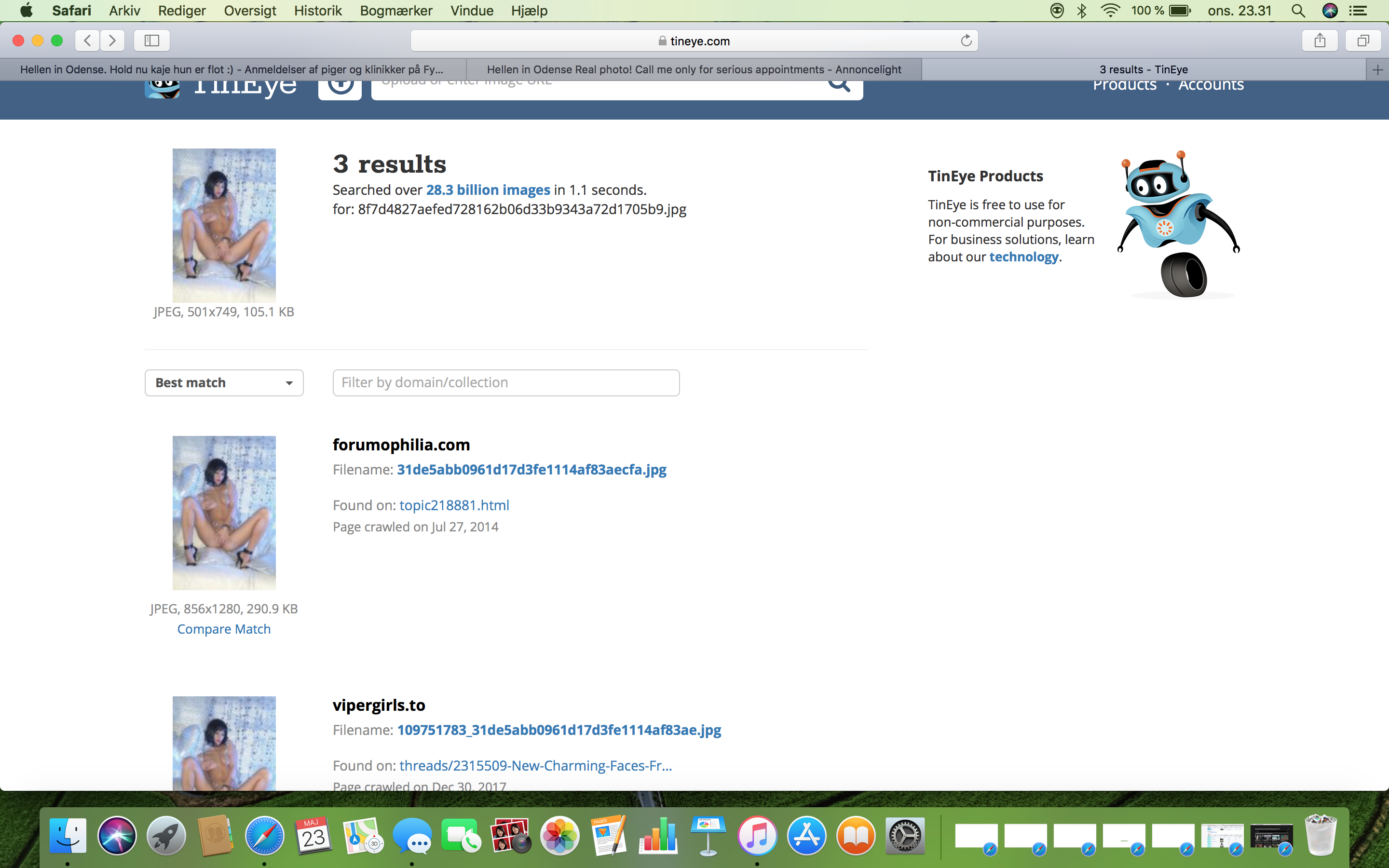This screenshot has height=868, width=1389.
Task: Open iBooks from the Dock
Action: point(856,836)
